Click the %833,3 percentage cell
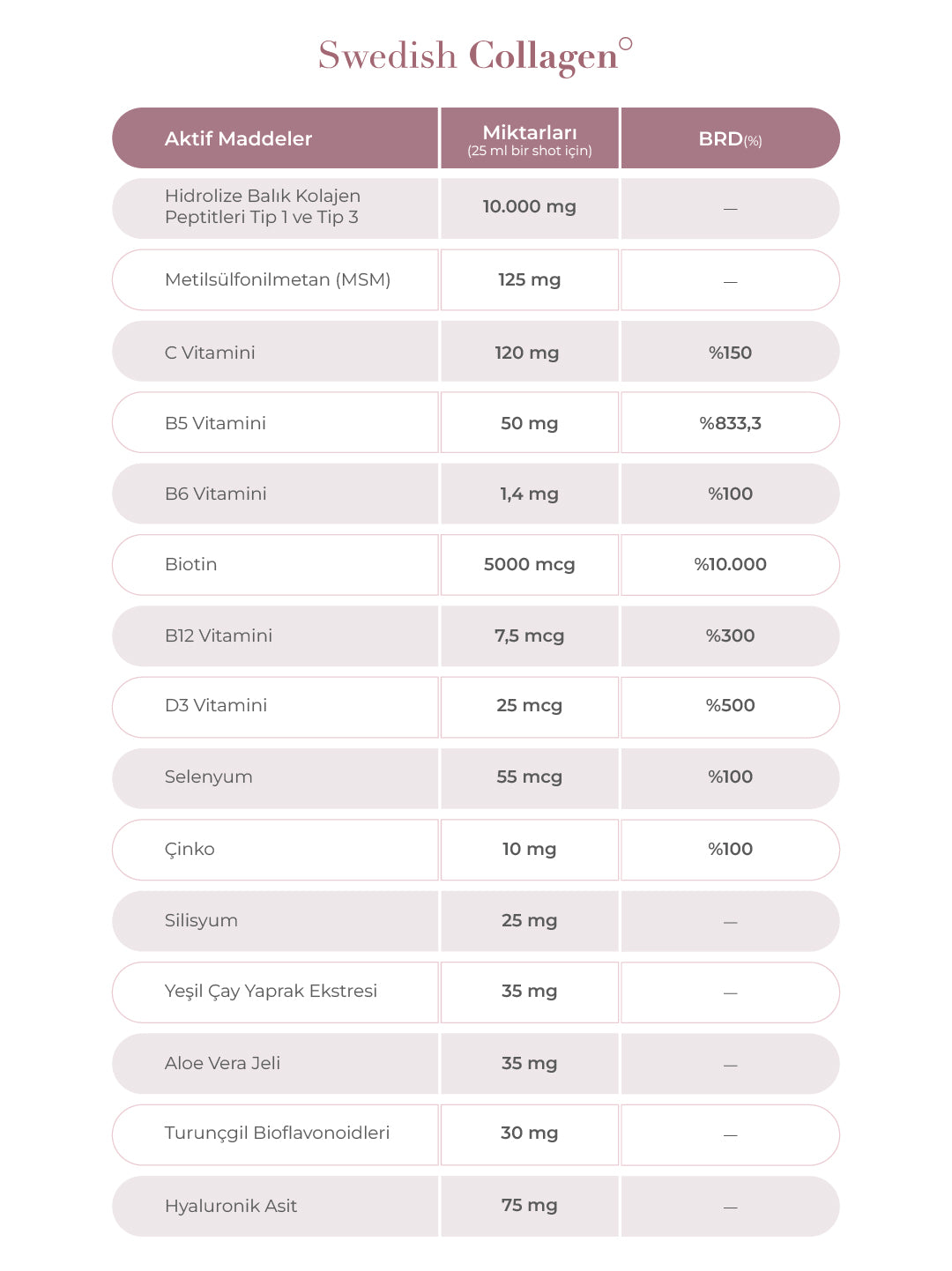The height and width of the screenshot is (1271, 952). point(730,423)
